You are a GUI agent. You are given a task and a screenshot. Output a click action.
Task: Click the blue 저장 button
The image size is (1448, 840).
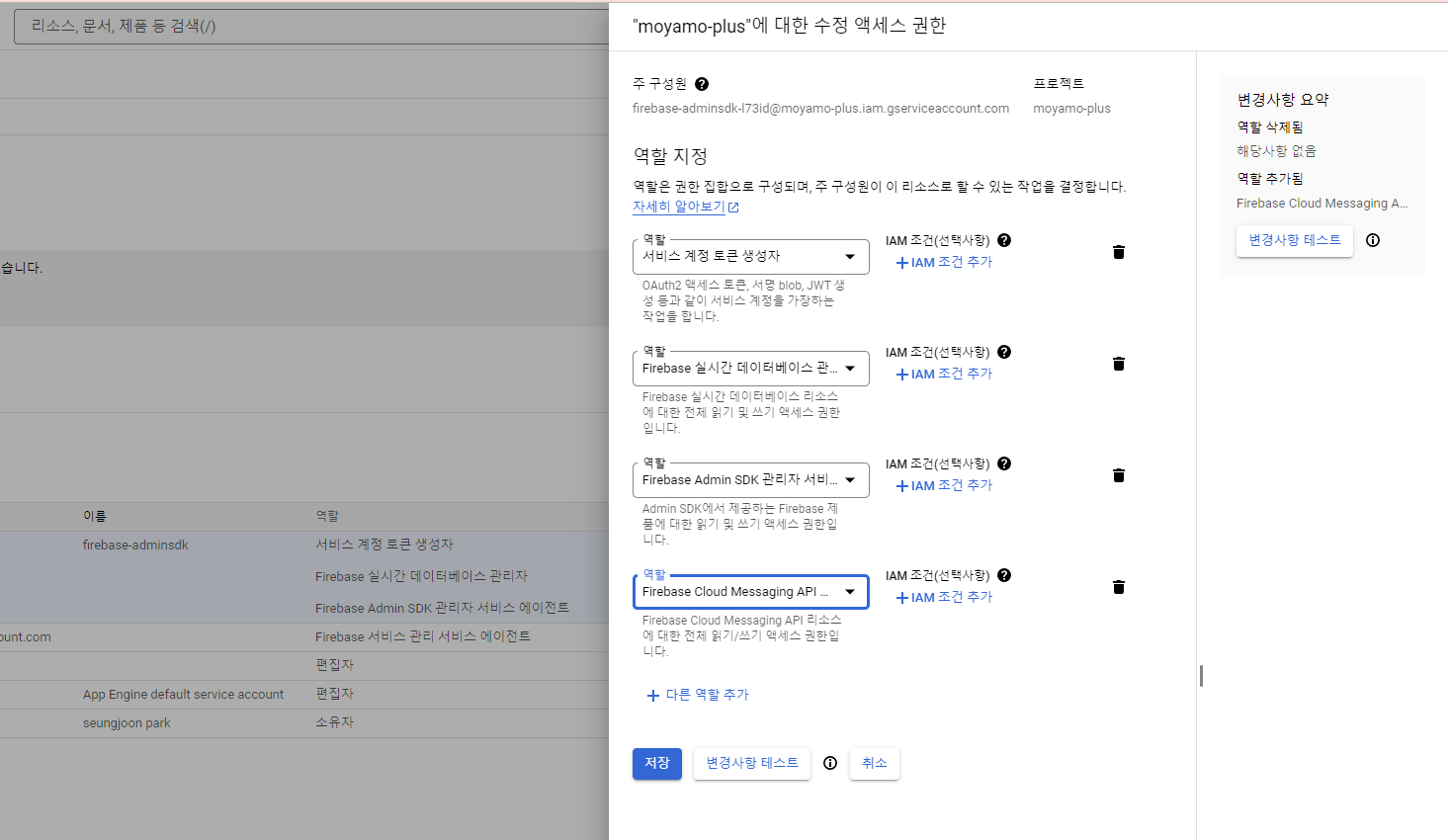(657, 763)
